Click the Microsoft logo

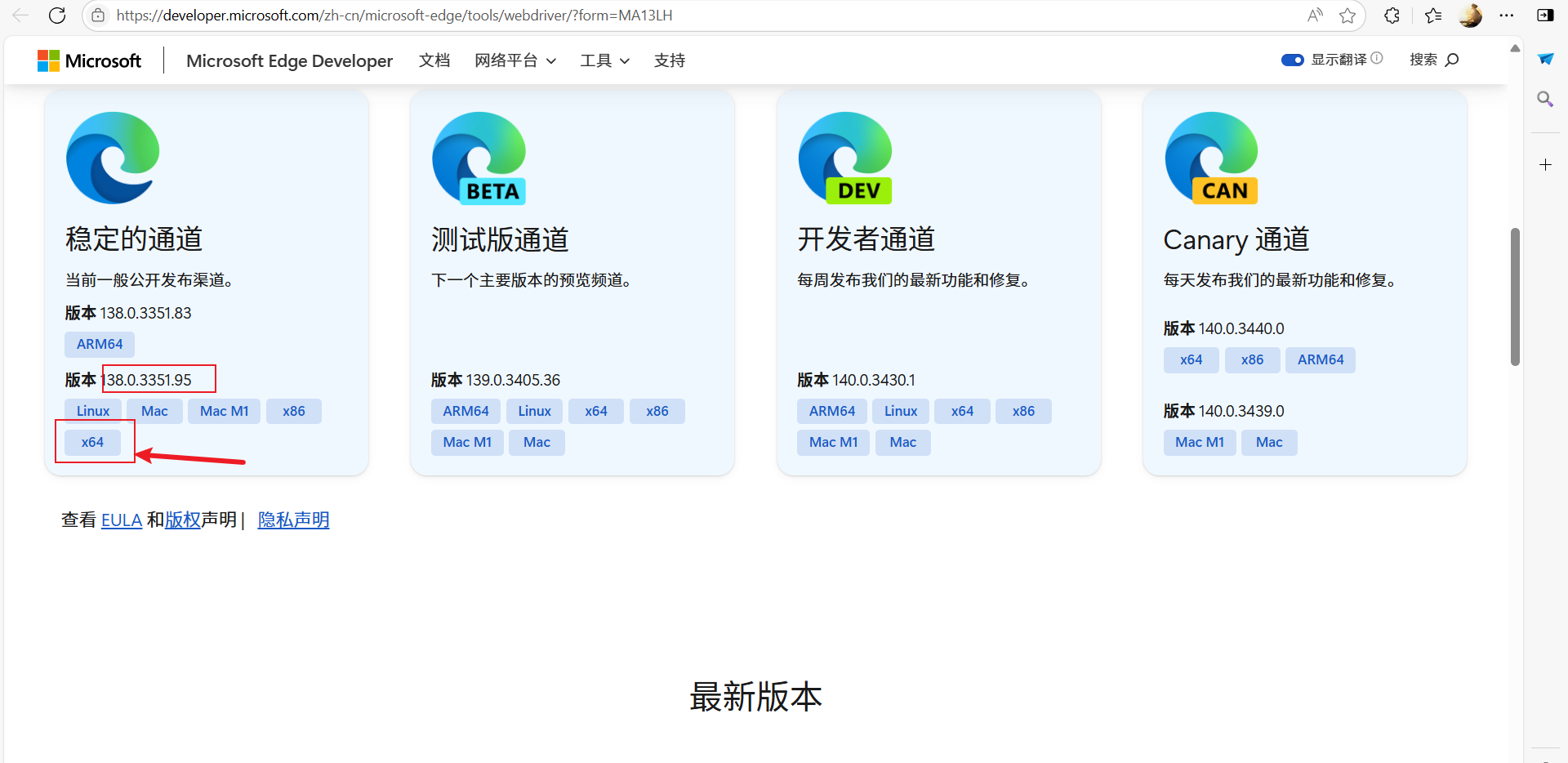pos(89,60)
